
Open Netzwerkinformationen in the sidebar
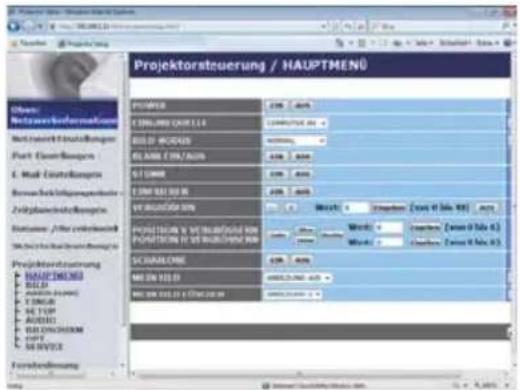[63, 115]
